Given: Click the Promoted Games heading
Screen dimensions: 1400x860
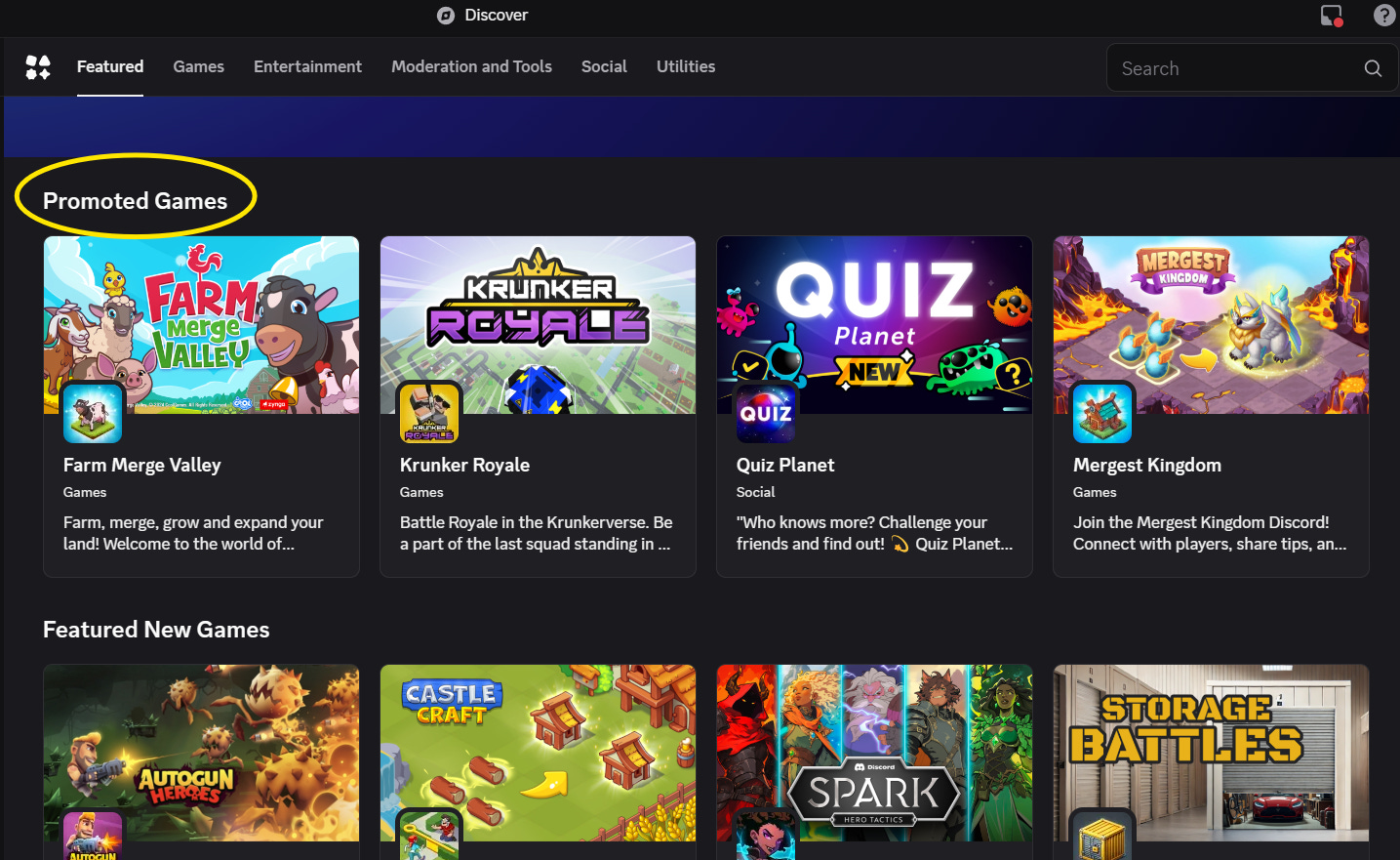Looking at the screenshot, I should [135, 201].
